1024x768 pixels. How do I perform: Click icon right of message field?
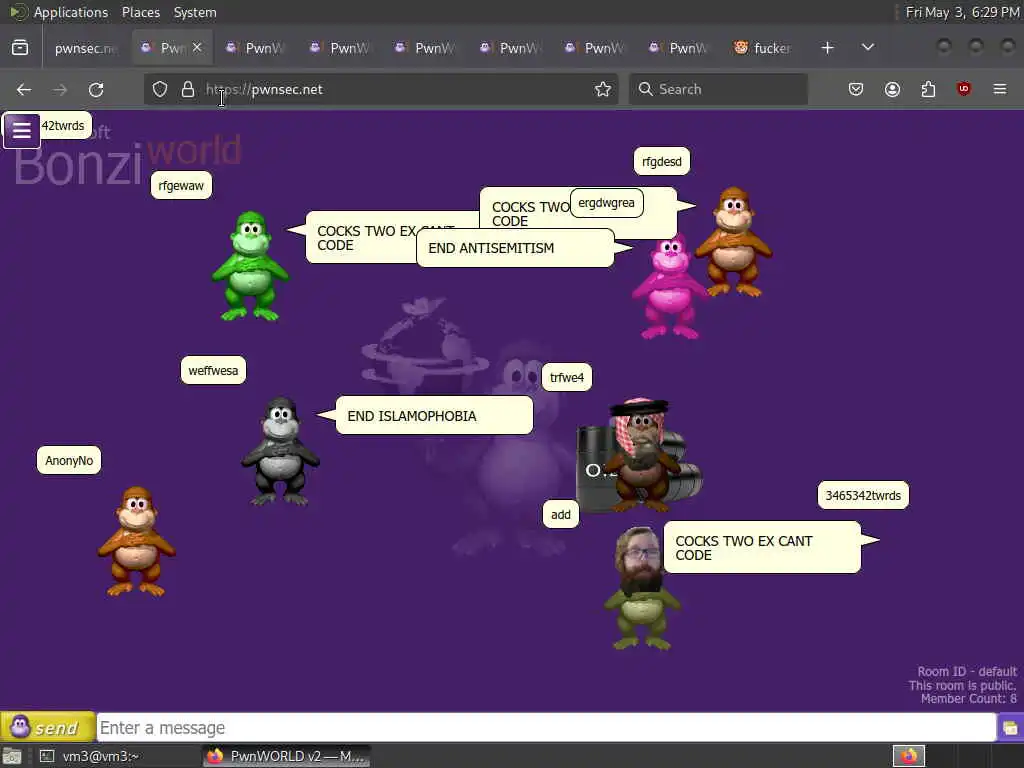tap(1010, 728)
